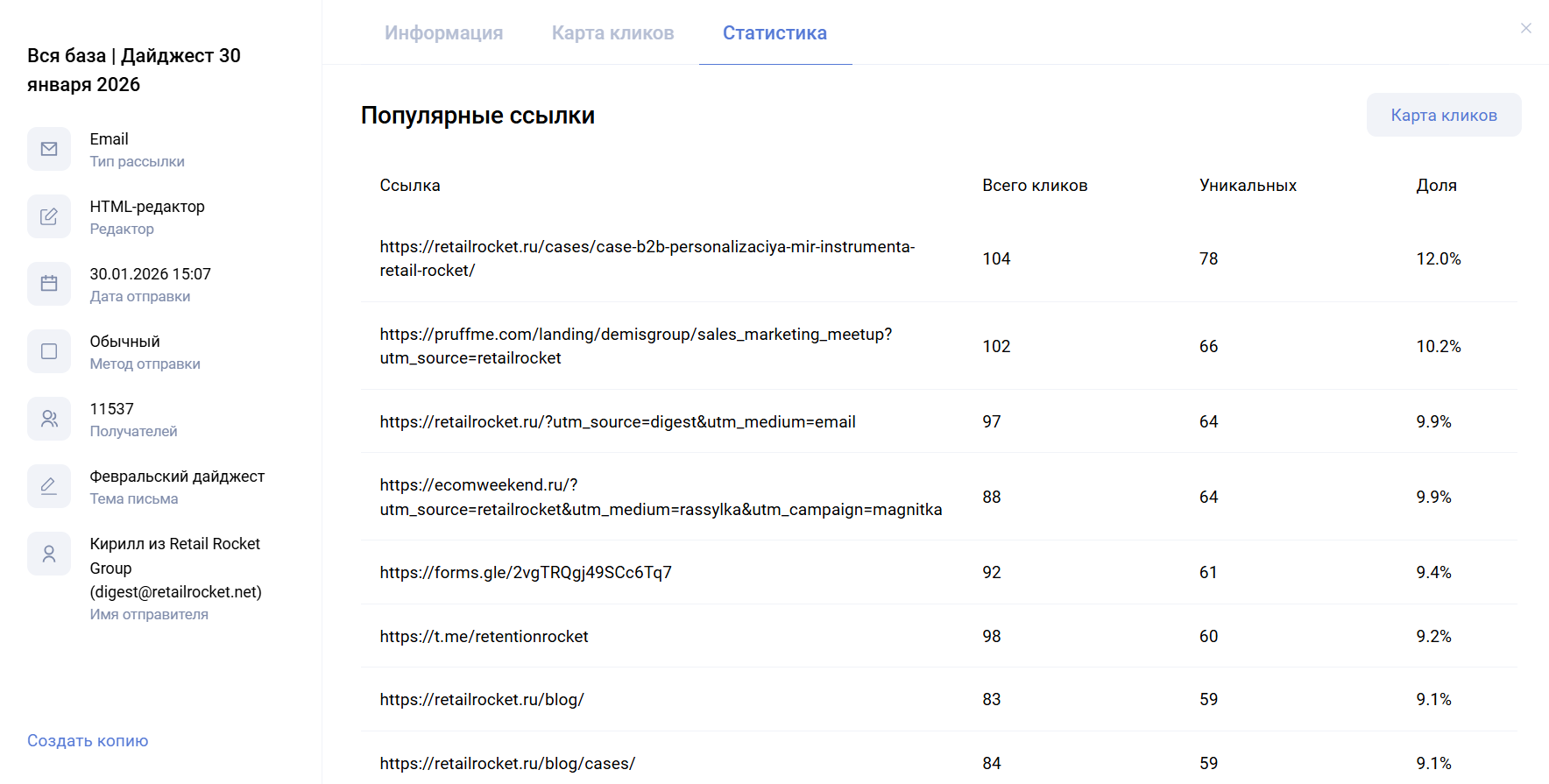Click the calendar send date icon
The image size is (1549, 784).
tap(49, 284)
